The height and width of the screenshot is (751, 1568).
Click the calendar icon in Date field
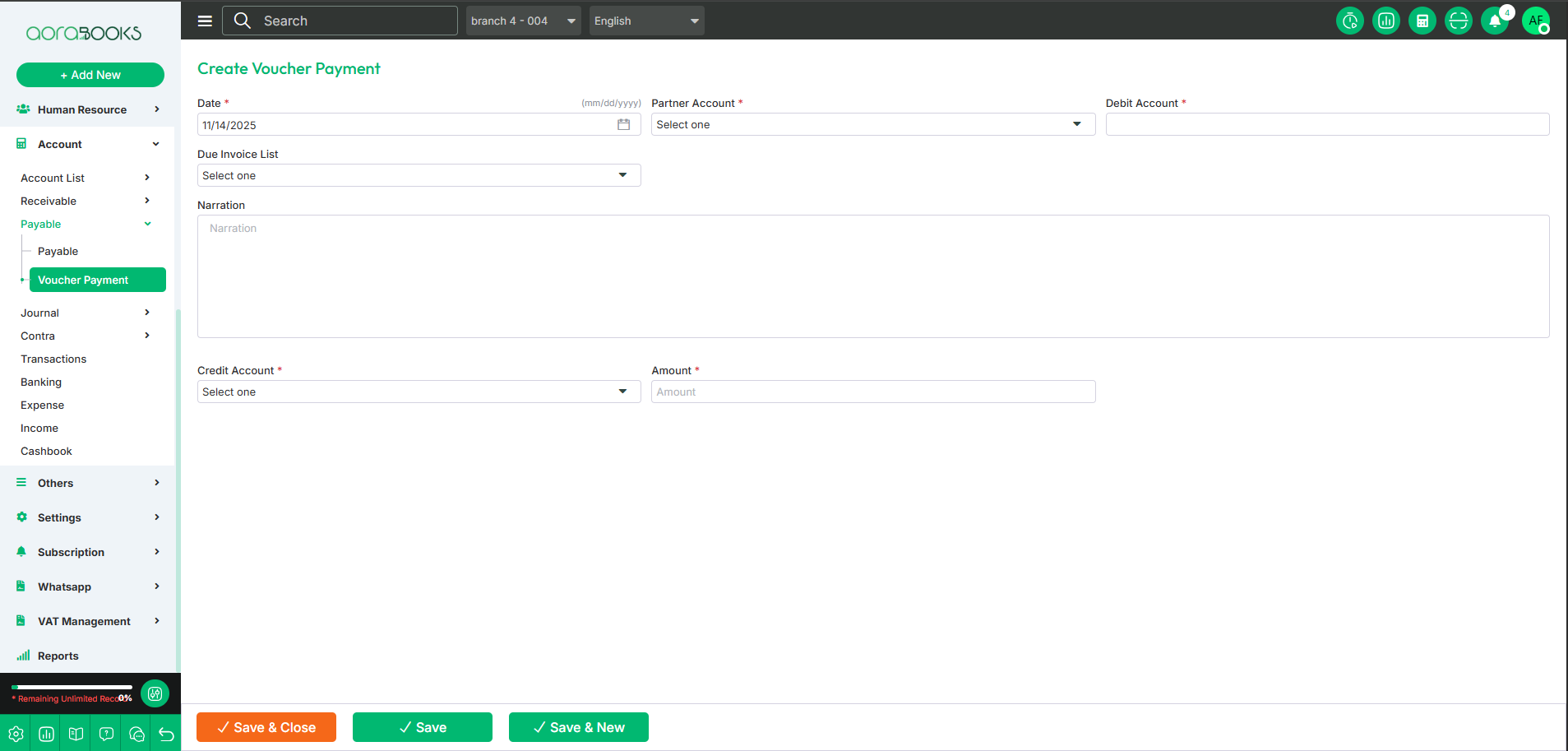623,125
